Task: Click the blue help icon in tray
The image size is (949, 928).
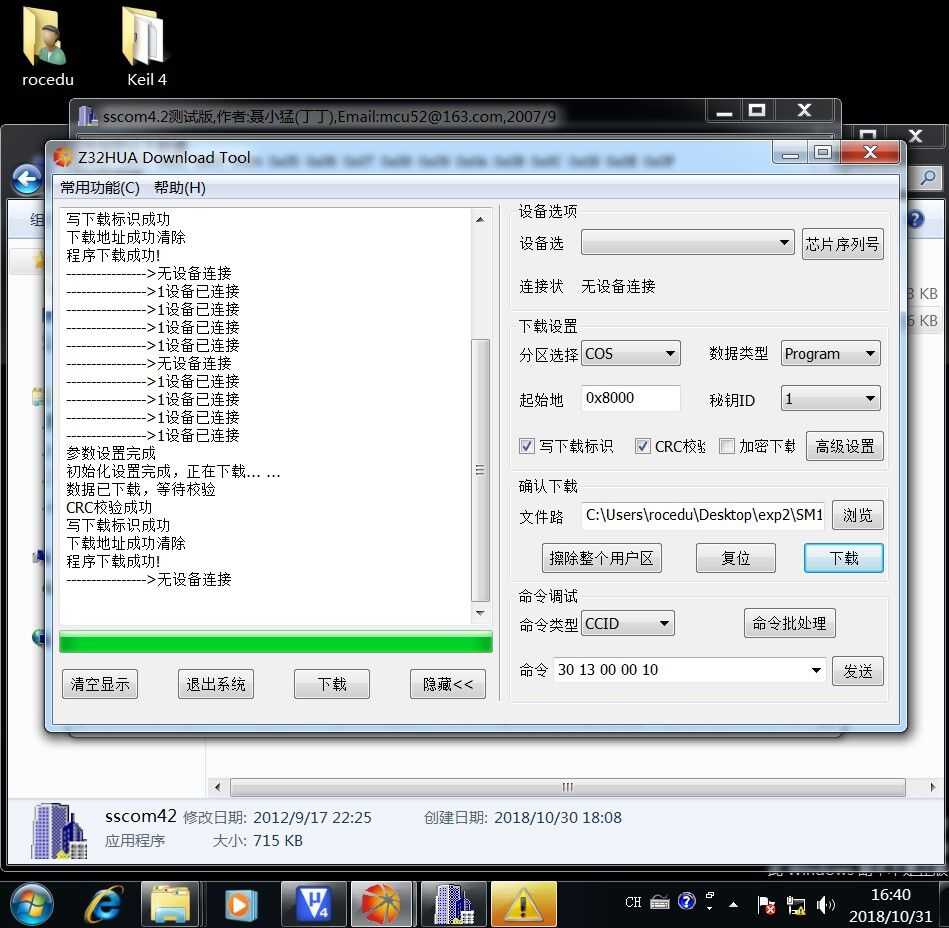Action: 686,901
